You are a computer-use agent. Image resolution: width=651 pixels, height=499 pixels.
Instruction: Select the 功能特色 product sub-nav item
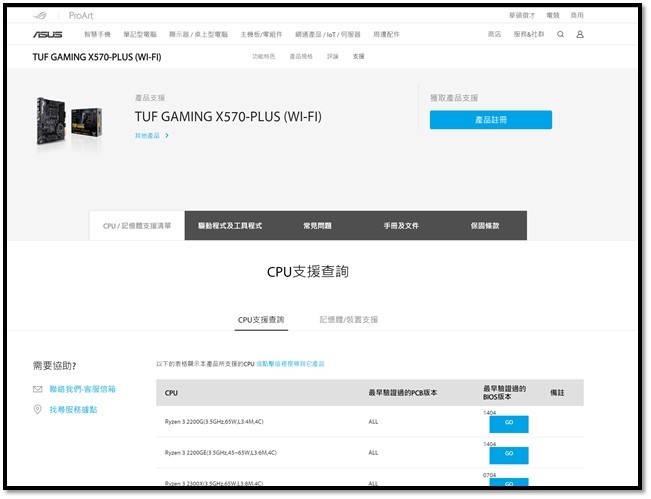click(264, 56)
